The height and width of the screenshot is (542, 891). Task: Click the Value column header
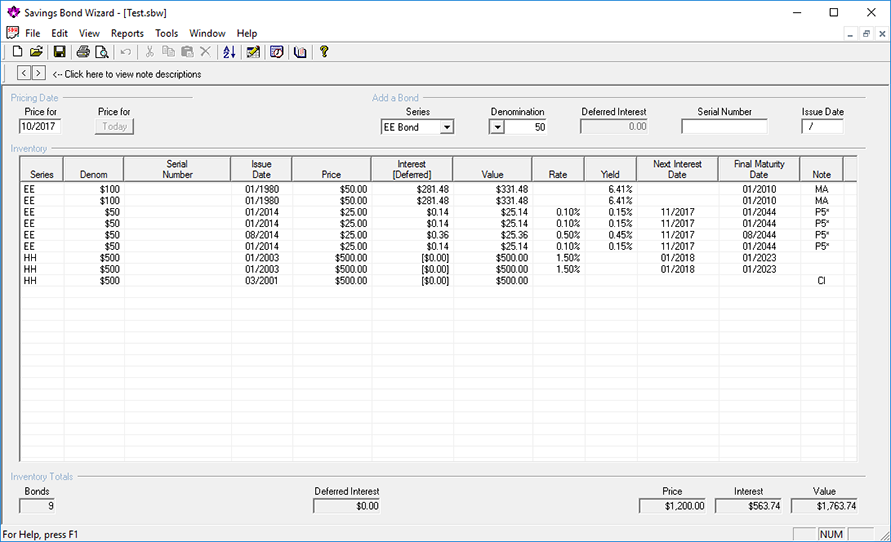click(x=493, y=169)
